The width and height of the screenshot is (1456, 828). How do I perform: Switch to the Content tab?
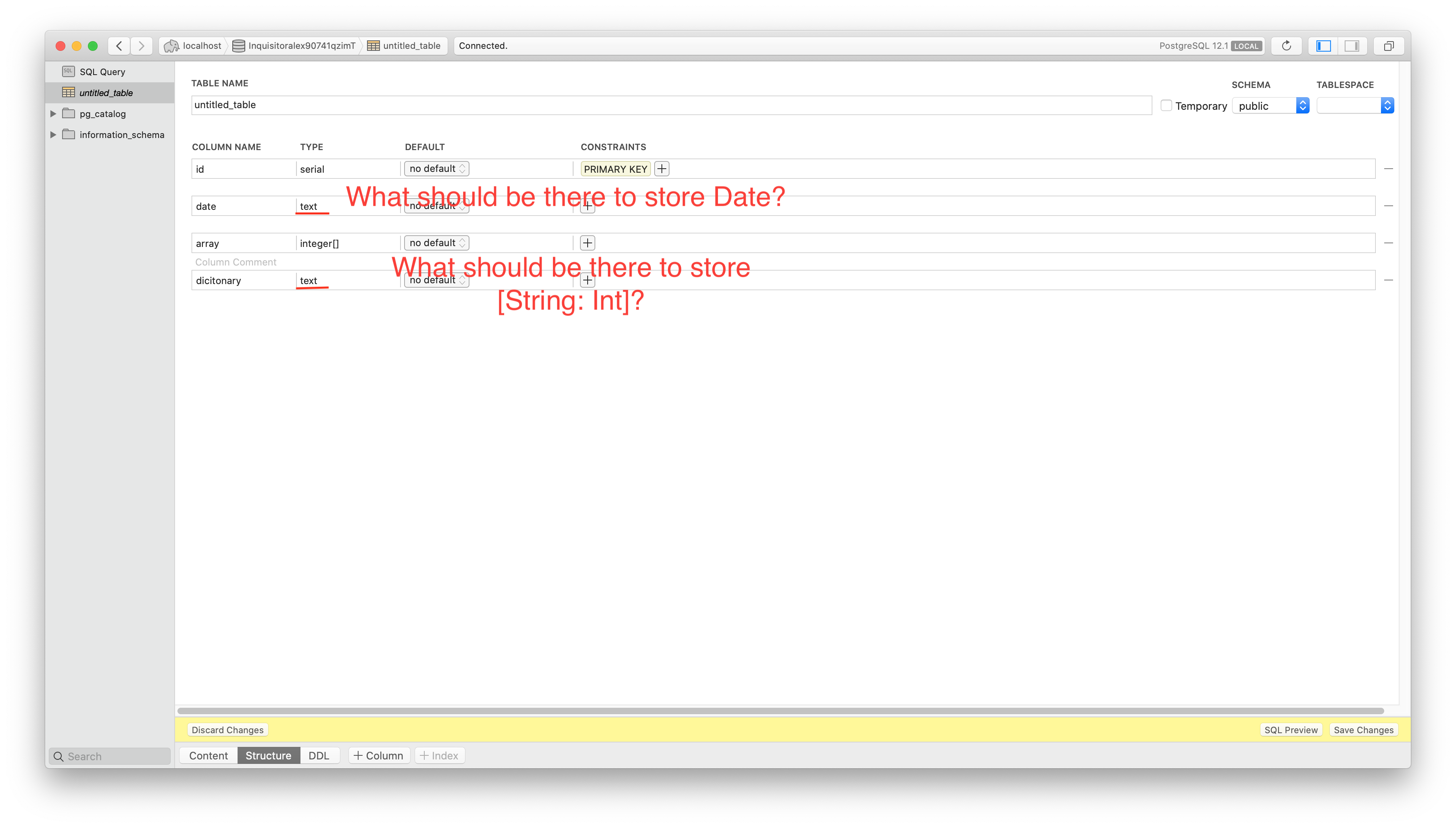coord(209,755)
